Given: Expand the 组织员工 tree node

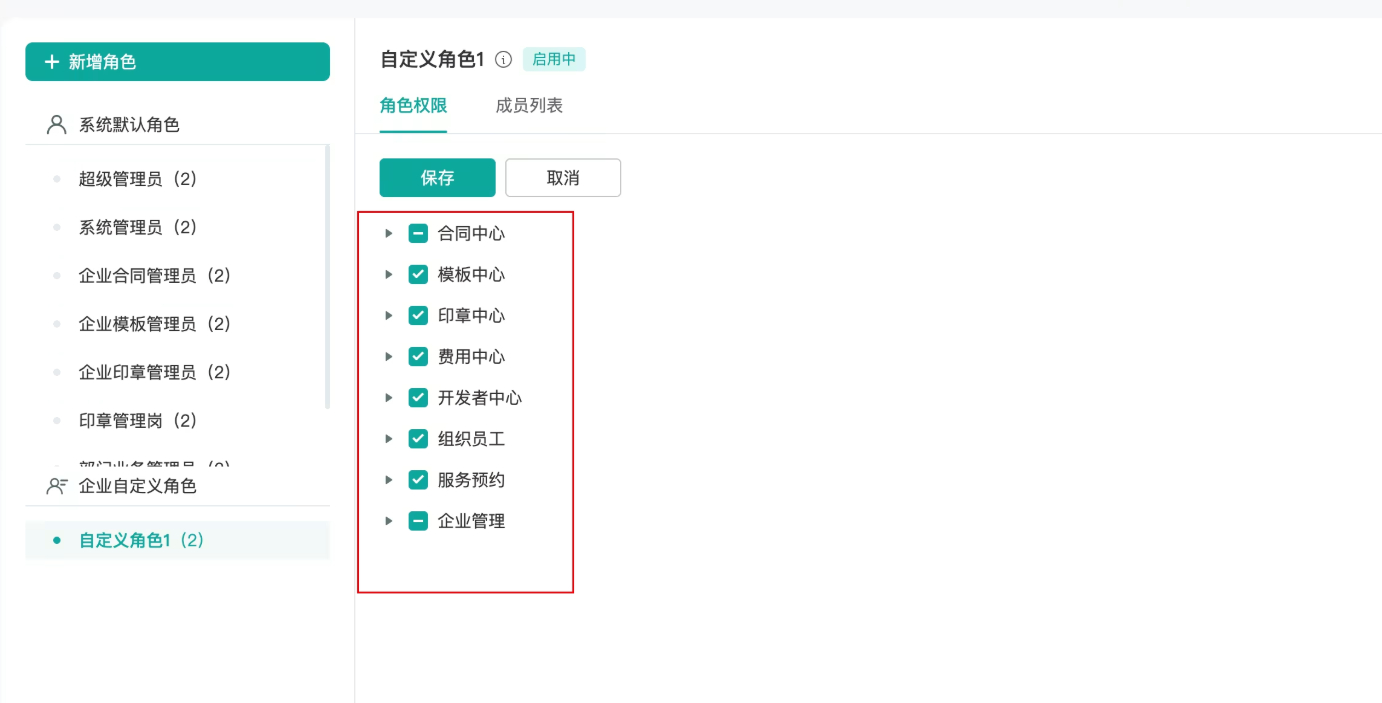Looking at the screenshot, I should 389,439.
